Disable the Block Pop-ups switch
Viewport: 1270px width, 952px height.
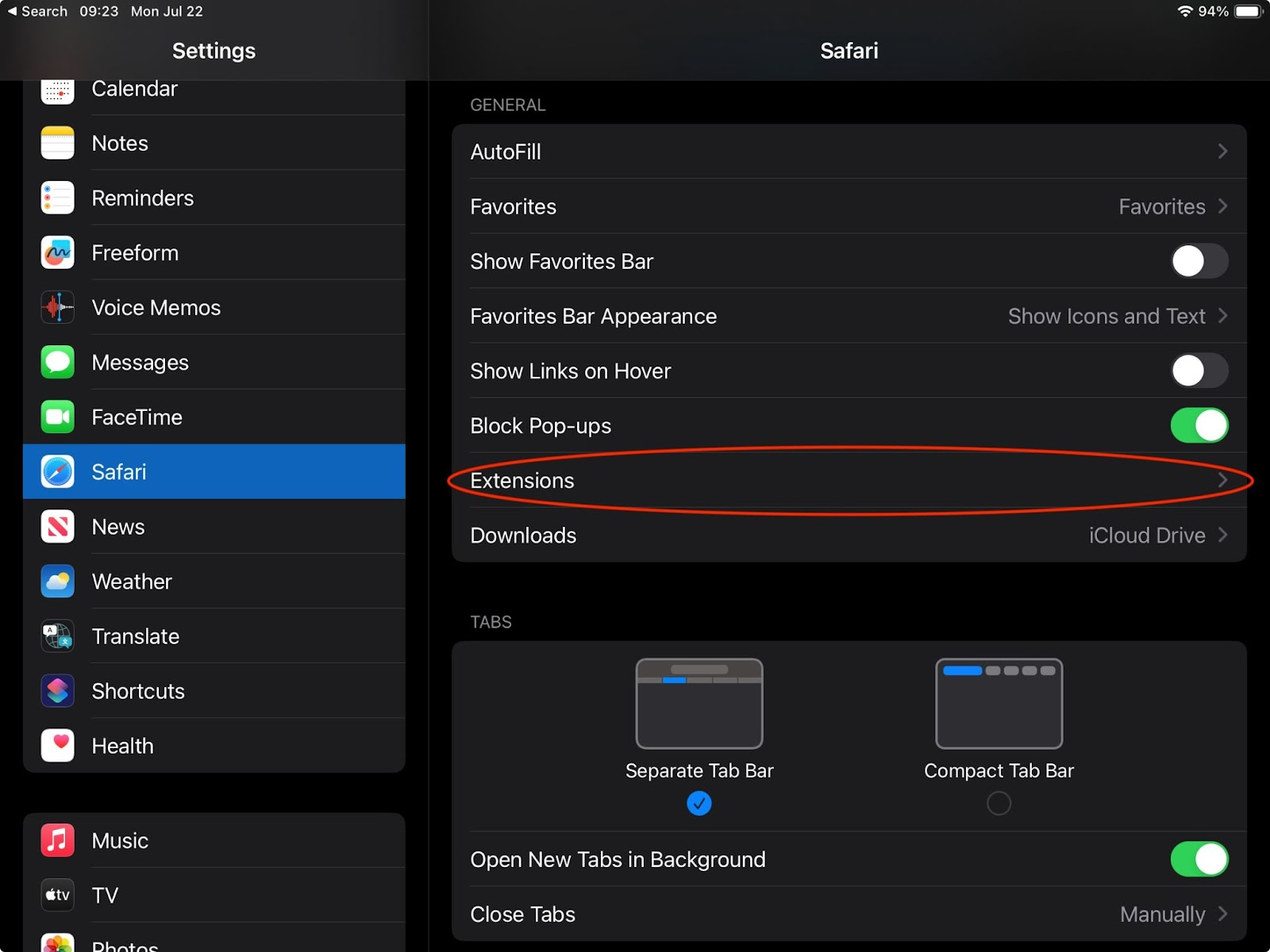click(1199, 425)
